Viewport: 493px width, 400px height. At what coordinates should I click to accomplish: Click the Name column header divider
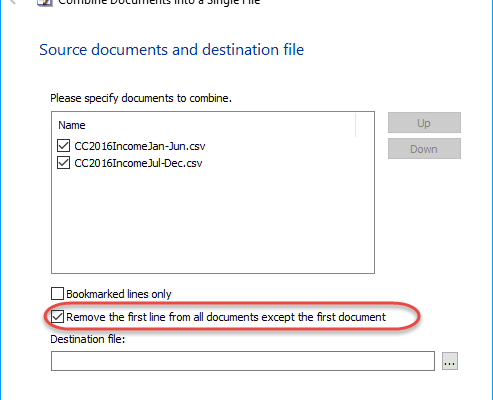click(x=355, y=125)
